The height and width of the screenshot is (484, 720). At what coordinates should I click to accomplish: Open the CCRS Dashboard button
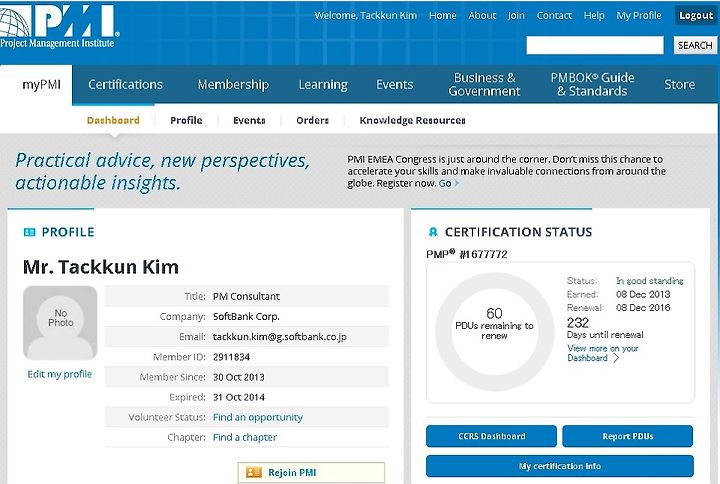pos(491,436)
